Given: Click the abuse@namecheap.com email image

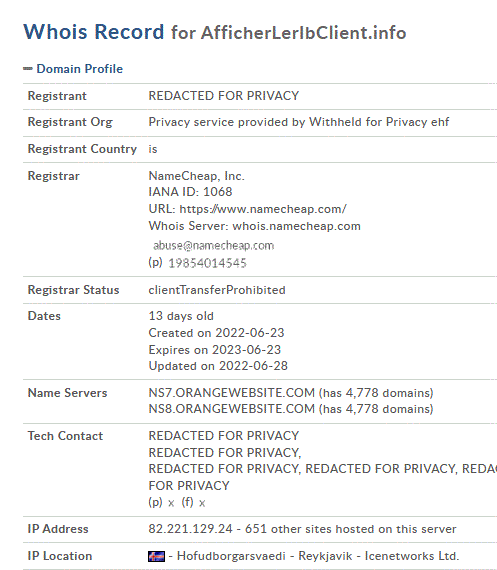Looking at the screenshot, I should click(213, 246).
